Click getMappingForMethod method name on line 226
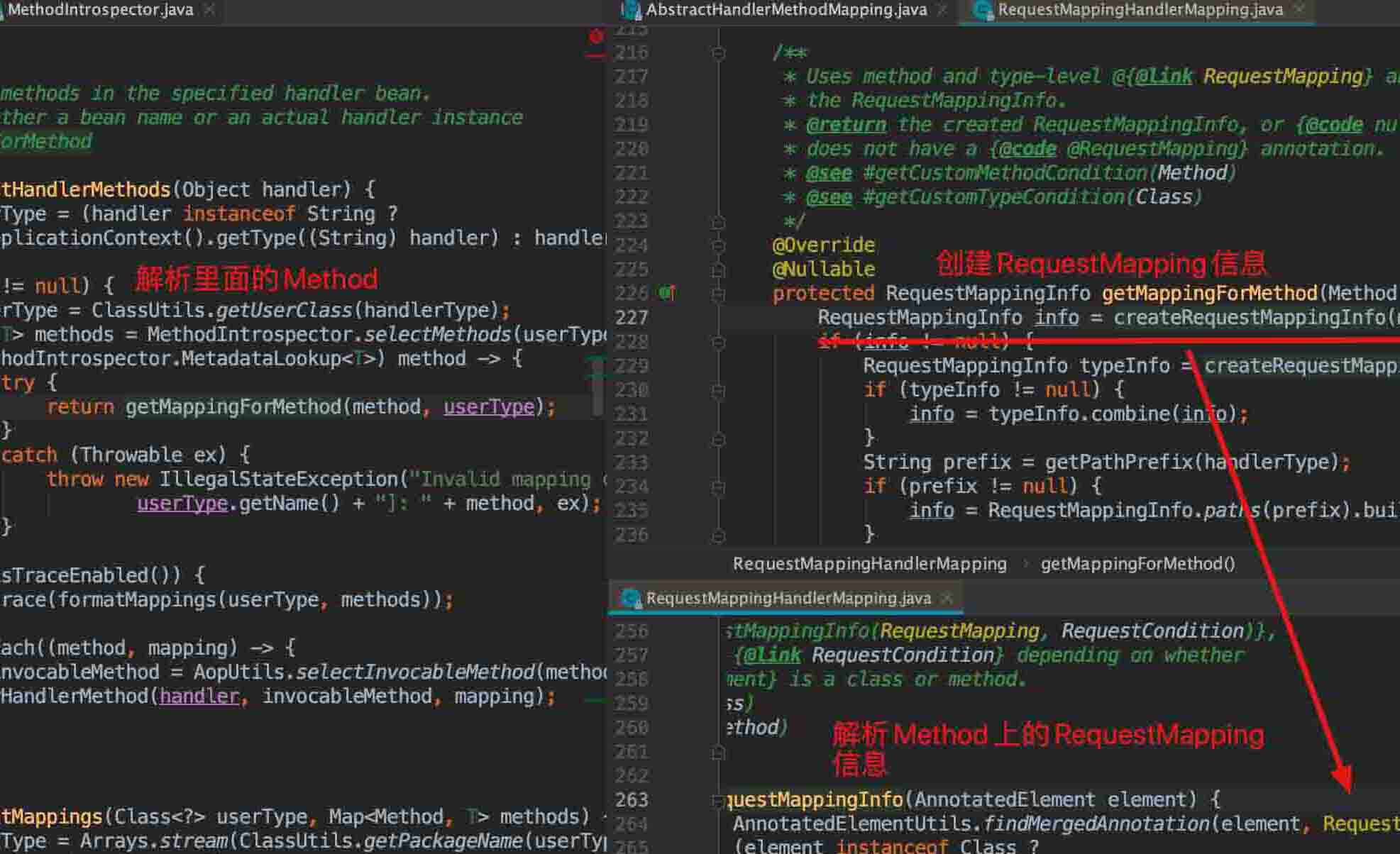The height and width of the screenshot is (854, 1400). coord(1210,294)
